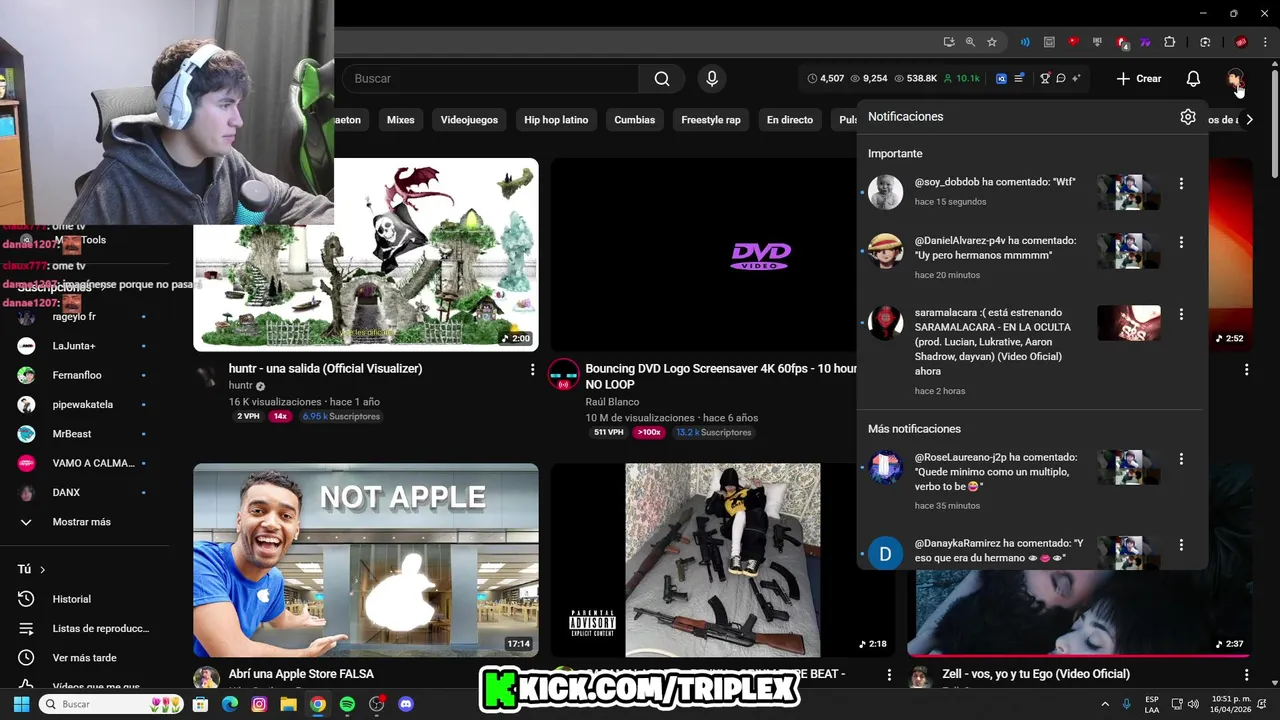Select the Freestyle rap chip
Screen dimensions: 1280x720
(x=711, y=120)
